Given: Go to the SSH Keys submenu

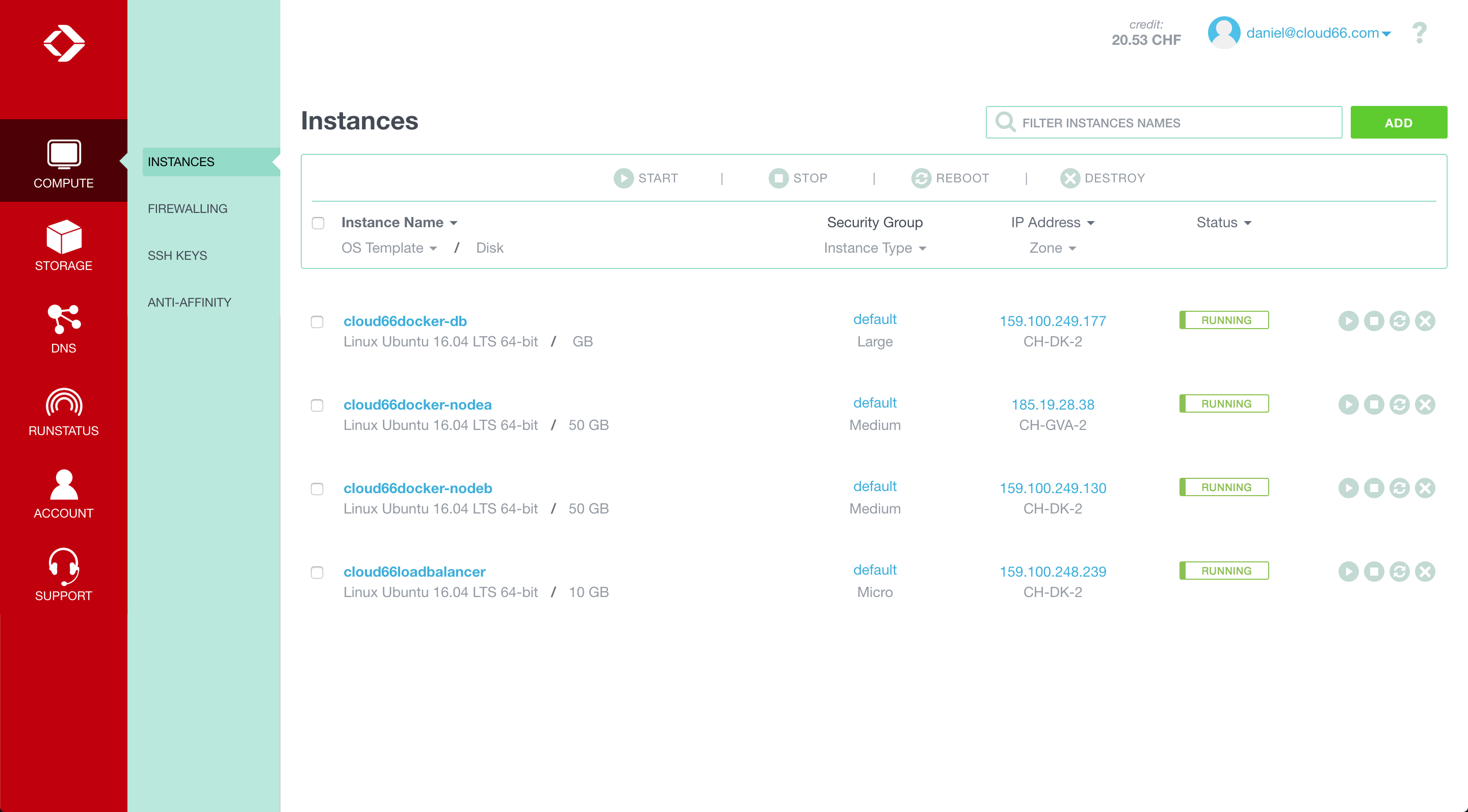Looking at the screenshot, I should coord(177,256).
